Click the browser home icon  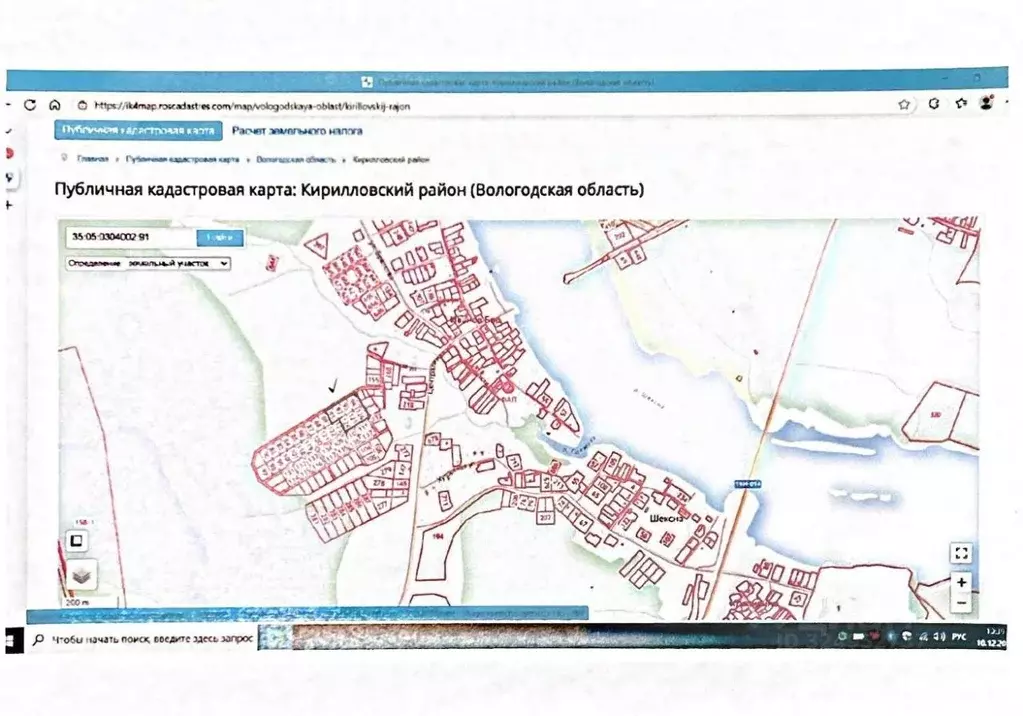tap(53, 105)
